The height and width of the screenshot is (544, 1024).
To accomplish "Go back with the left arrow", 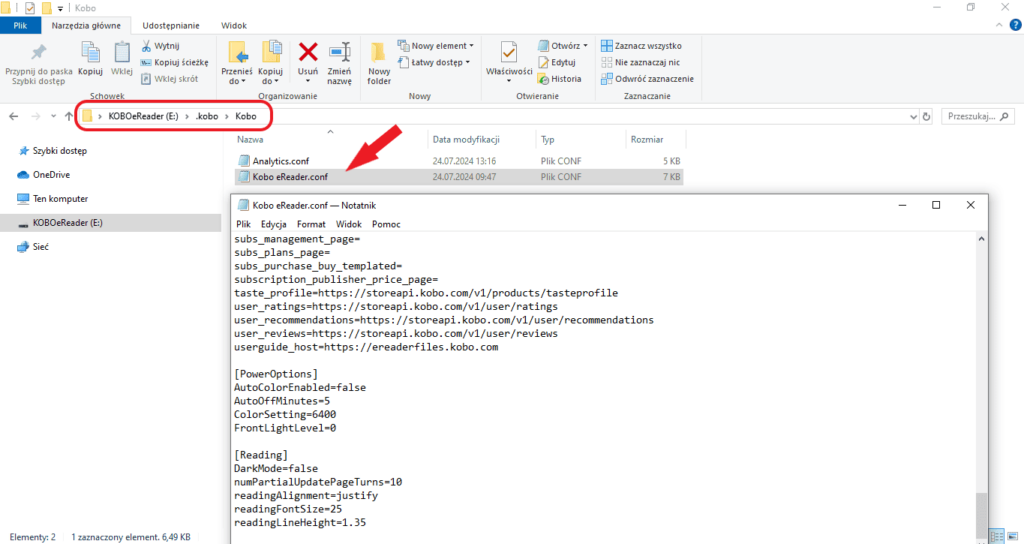I will [14, 116].
